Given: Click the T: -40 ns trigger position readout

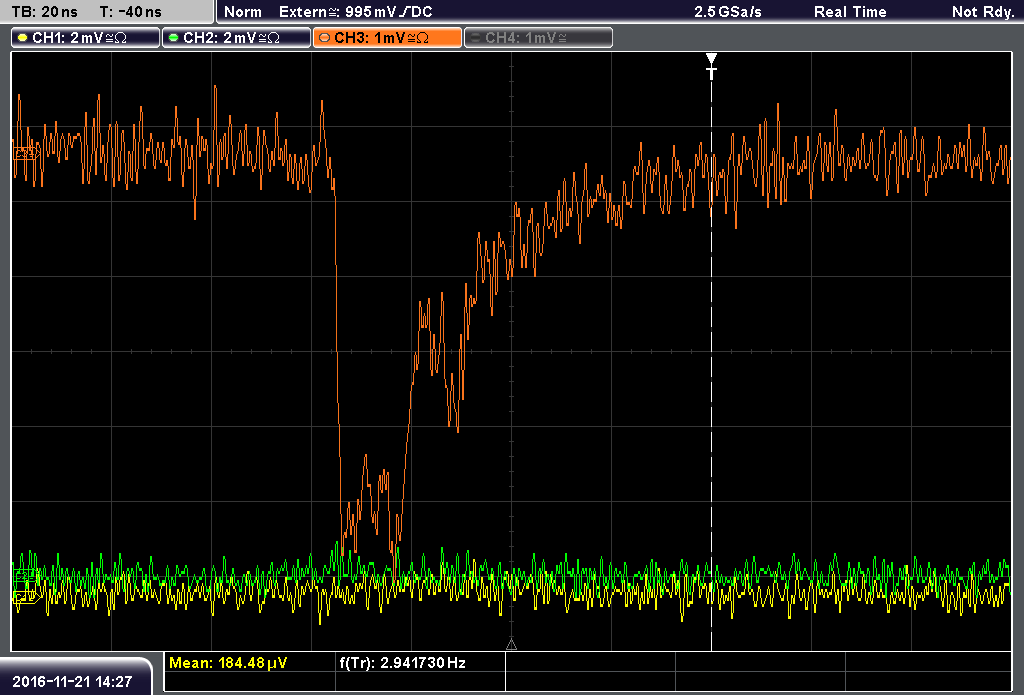Looking at the screenshot, I should pos(131,12).
